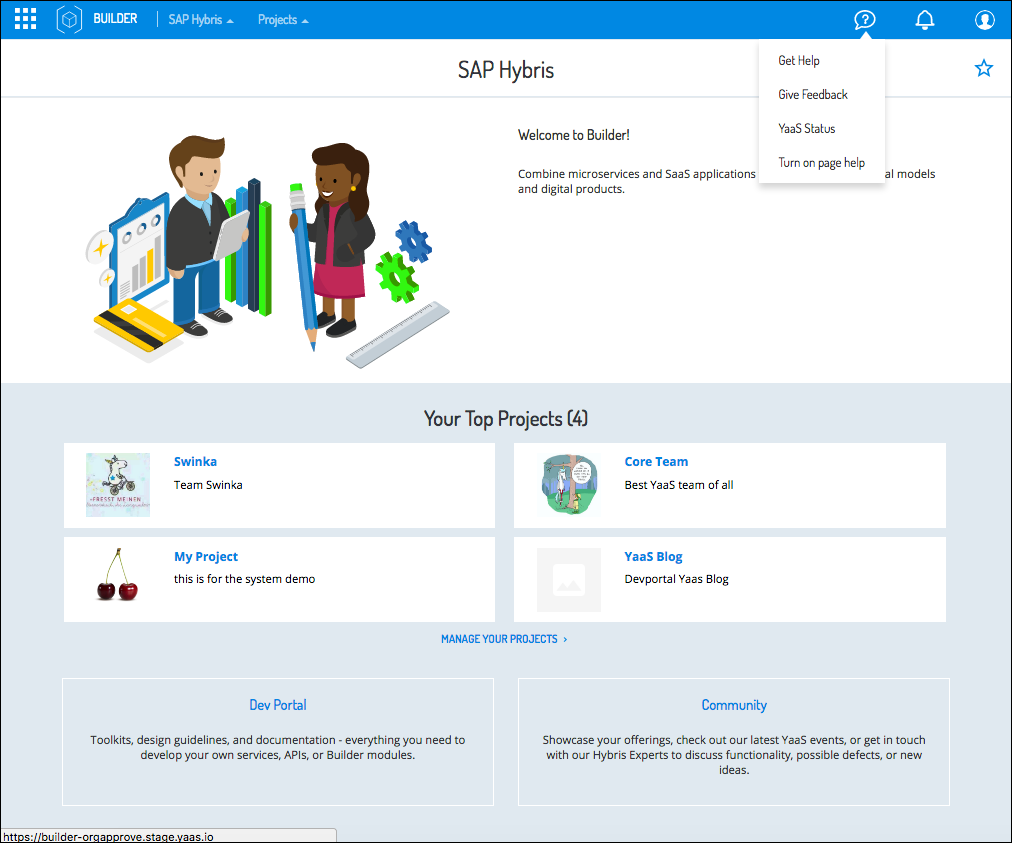This screenshot has width=1012, height=843.
Task: Click the Community showcase description text
Action: (x=734, y=755)
